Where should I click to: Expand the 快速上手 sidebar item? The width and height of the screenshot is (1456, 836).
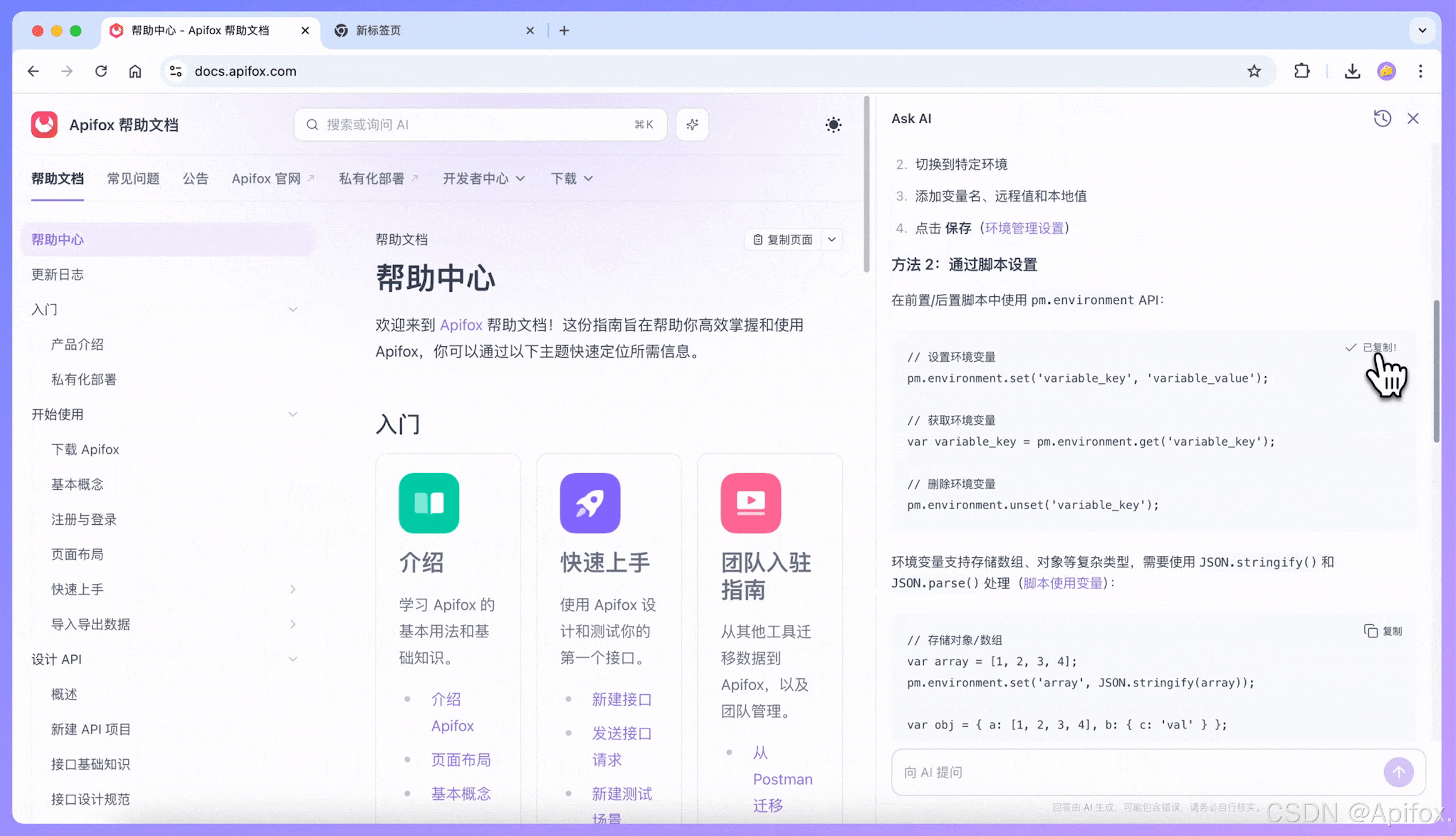pyautogui.click(x=293, y=589)
